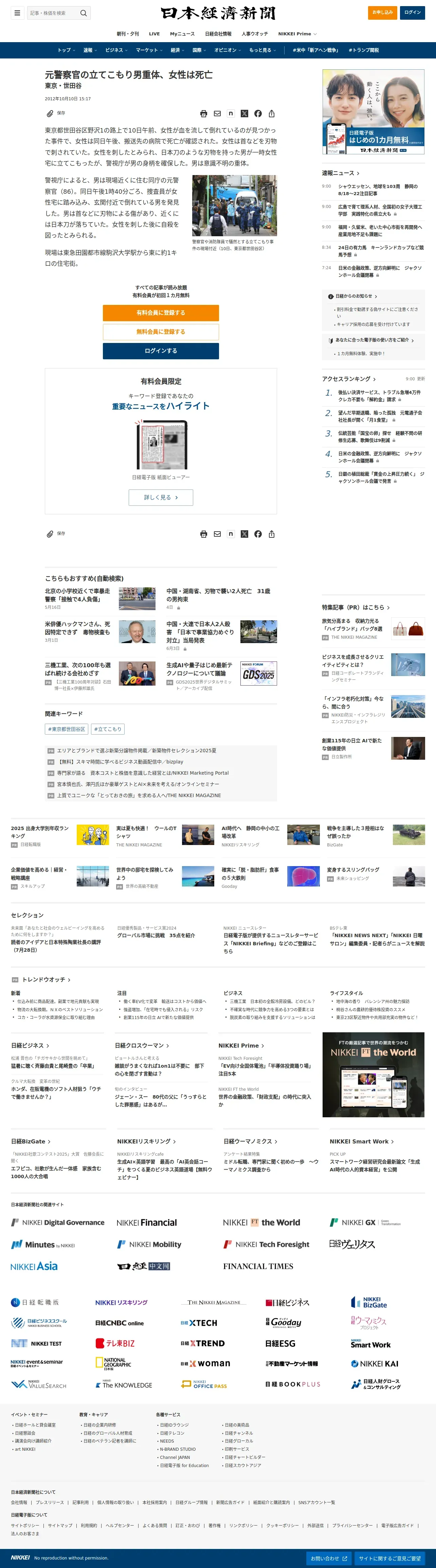Select the #トランプ関税 topic link
Screen dimensions: 436x1568
364,50
